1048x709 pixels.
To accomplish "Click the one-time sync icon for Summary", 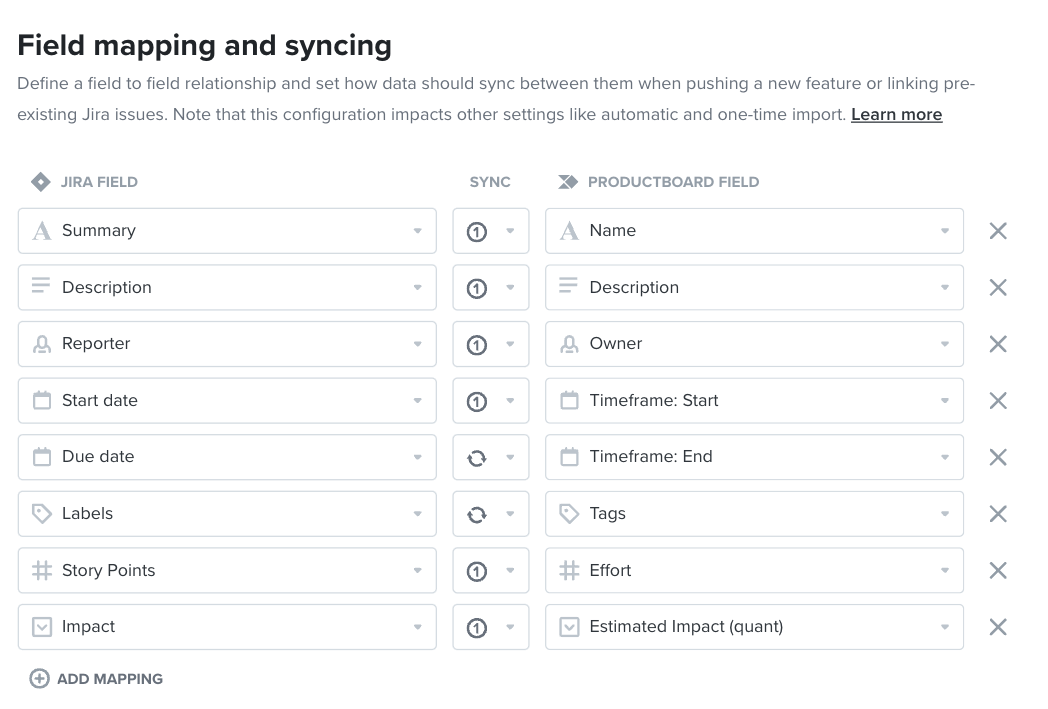I will point(477,232).
